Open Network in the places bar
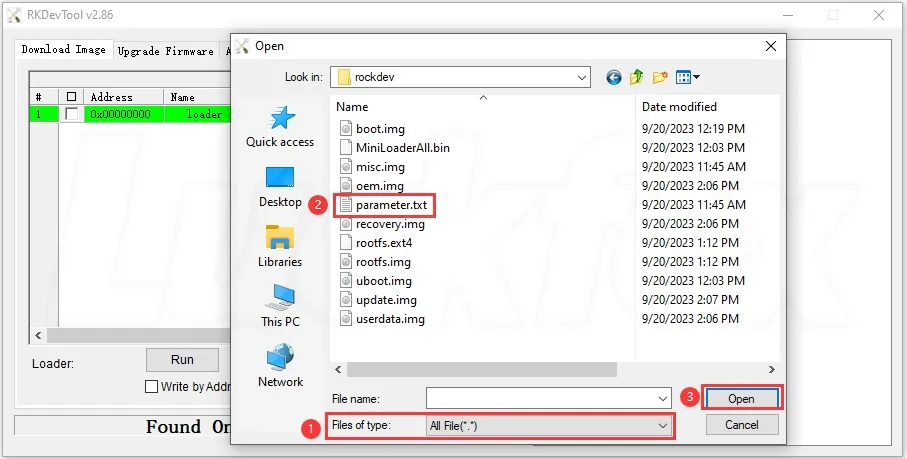907x459 pixels. coord(280,366)
